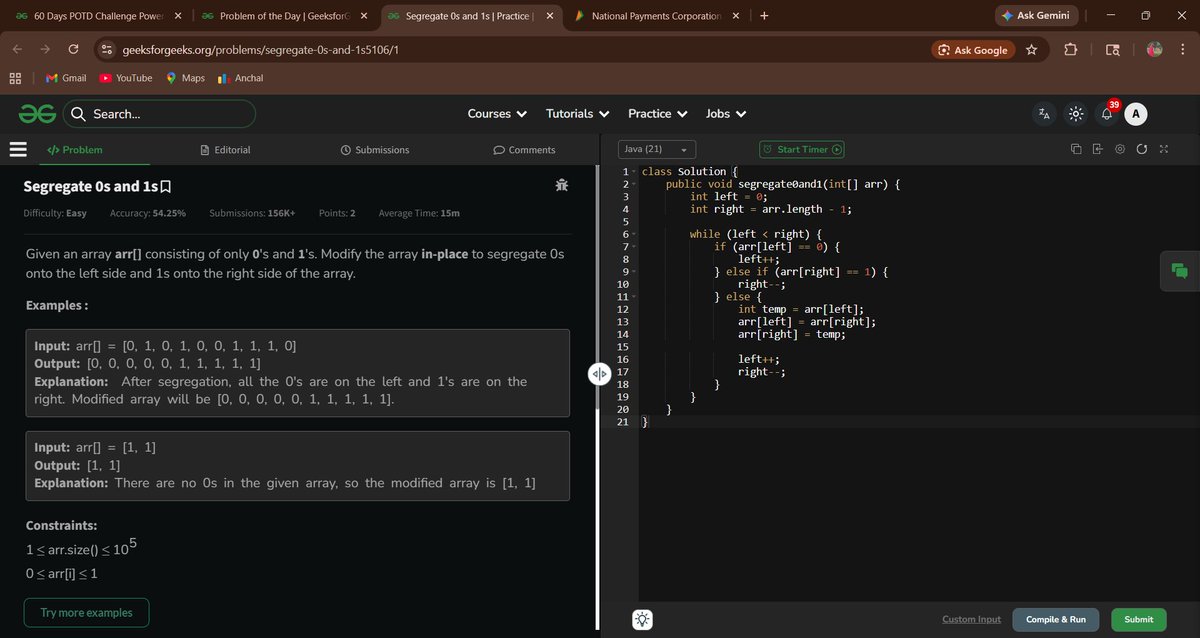Close the Segregate 0s and 1s browser tab
This screenshot has width=1200, height=638.
(549, 16)
